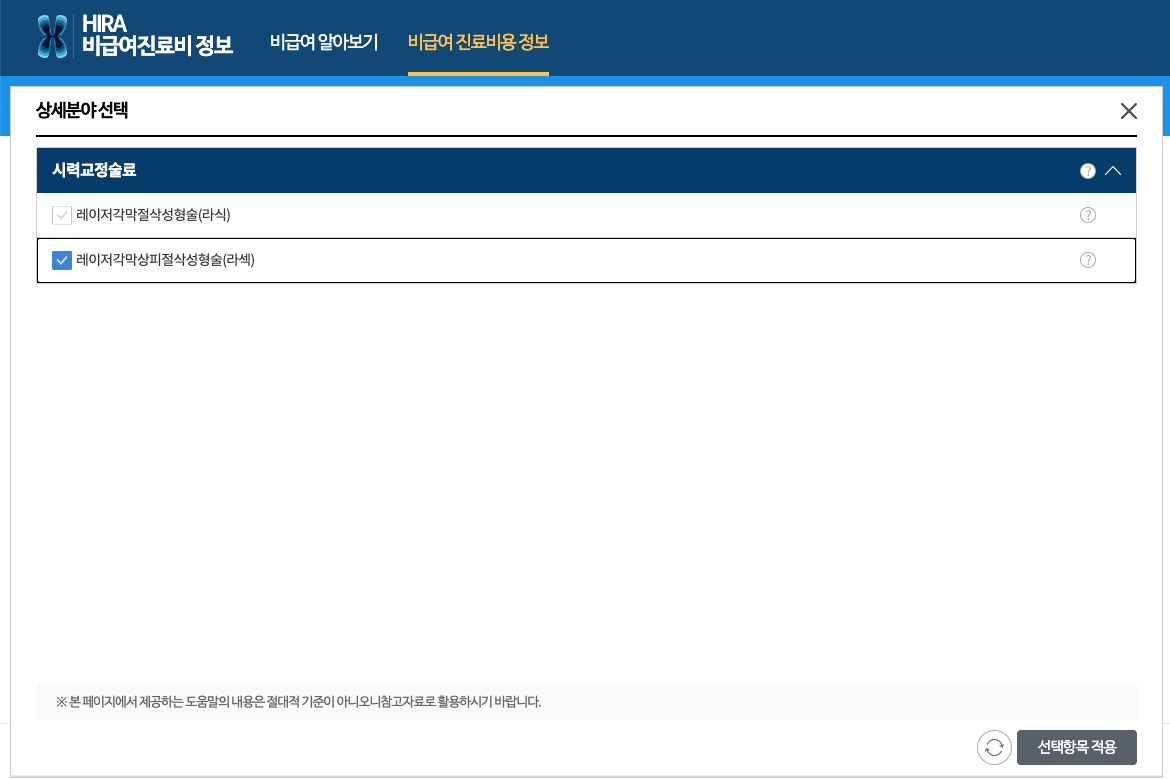This screenshot has height=779, width=1170.
Task: Open the help icon next to 라섹 item
Action: coord(1087,259)
